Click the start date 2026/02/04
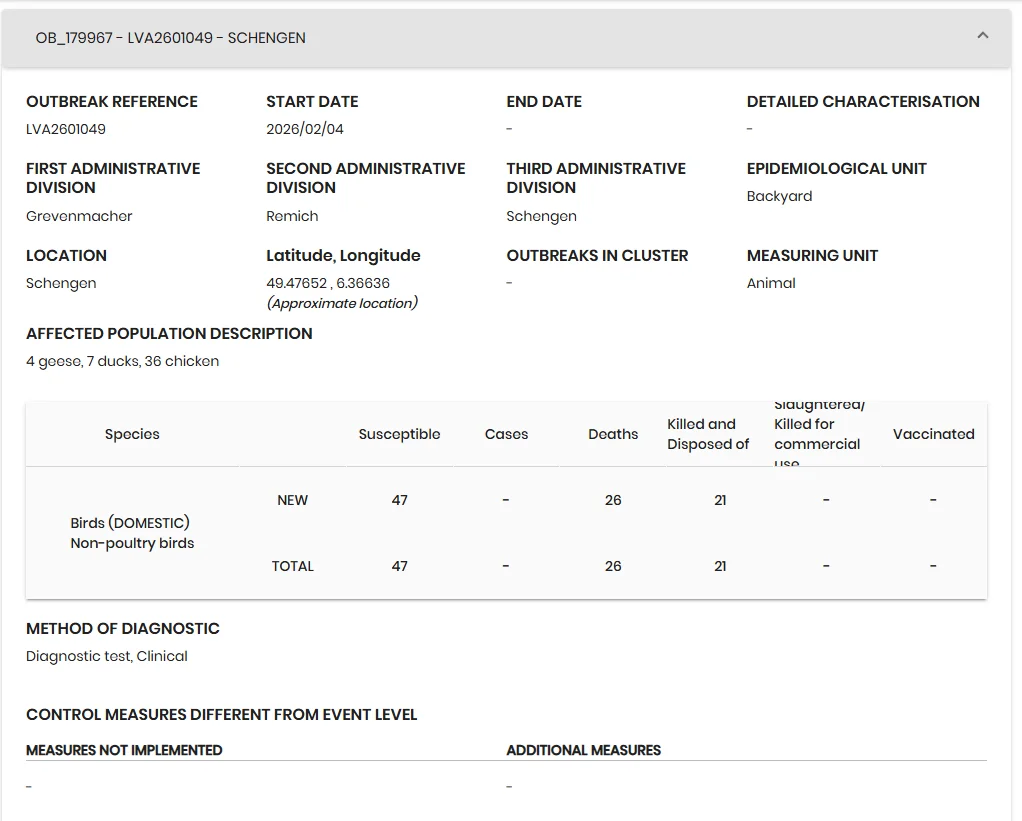Screen dimensions: 1022x821 [x=304, y=129]
